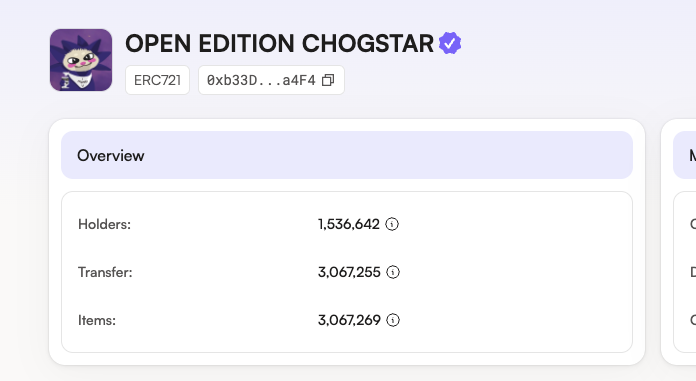The height and width of the screenshot is (381, 696).
Task: Copy the contract address with the copy icon
Action: click(x=328, y=80)
